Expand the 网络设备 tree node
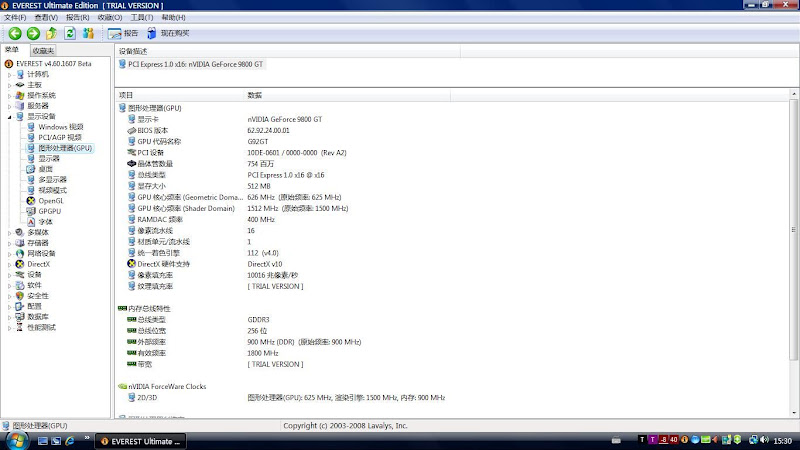Screen dimensions: 800x450 [9, 254]
